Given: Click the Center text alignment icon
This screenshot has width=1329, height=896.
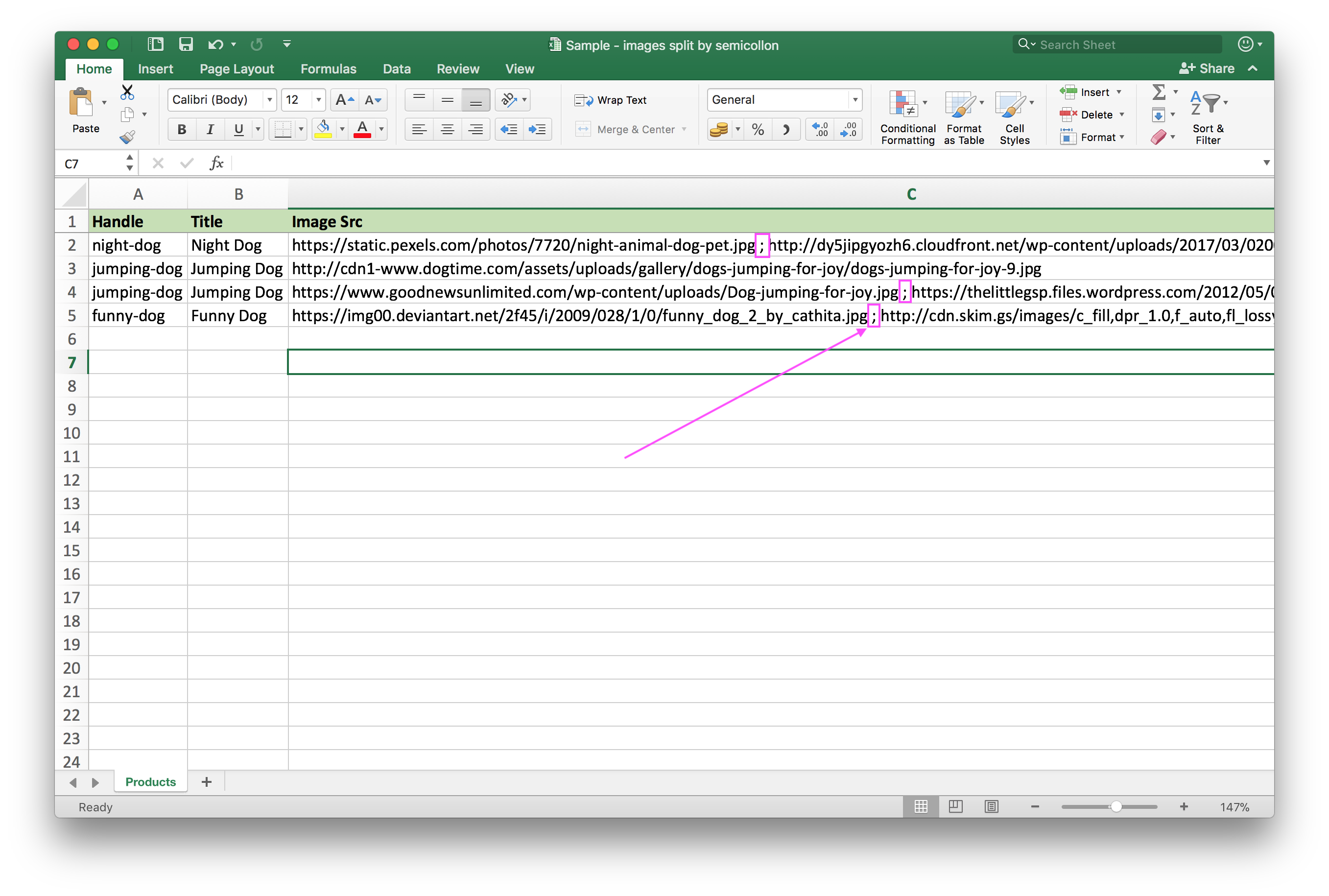Looking at the screenshot, I should 448,130.
